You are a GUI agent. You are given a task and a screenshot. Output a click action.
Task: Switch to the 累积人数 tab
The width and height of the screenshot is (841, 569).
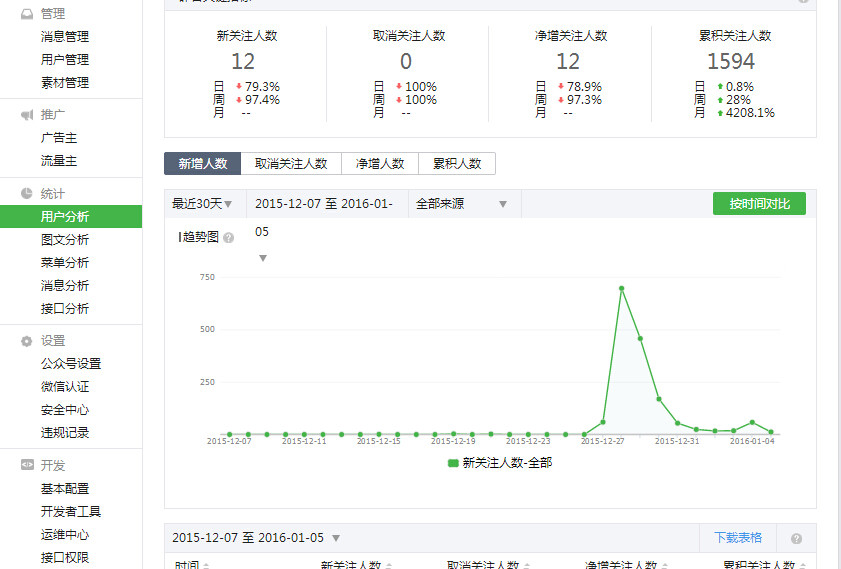pos(457,164)
